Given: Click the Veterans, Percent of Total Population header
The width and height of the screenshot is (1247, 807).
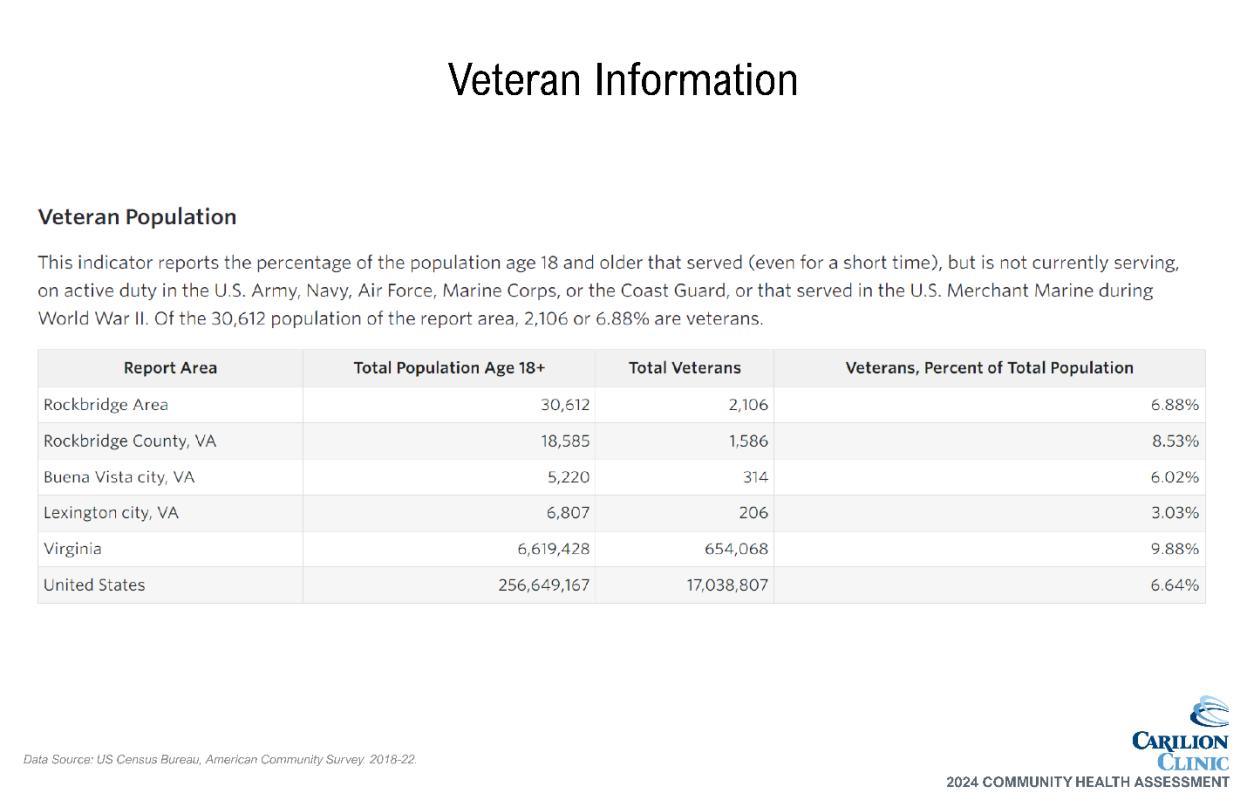Looking at the screenshot, I should tap(989, 368).
